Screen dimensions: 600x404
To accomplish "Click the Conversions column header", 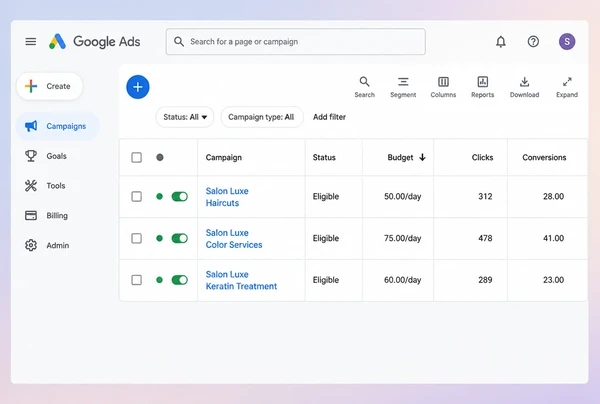I will coord(544,157).
